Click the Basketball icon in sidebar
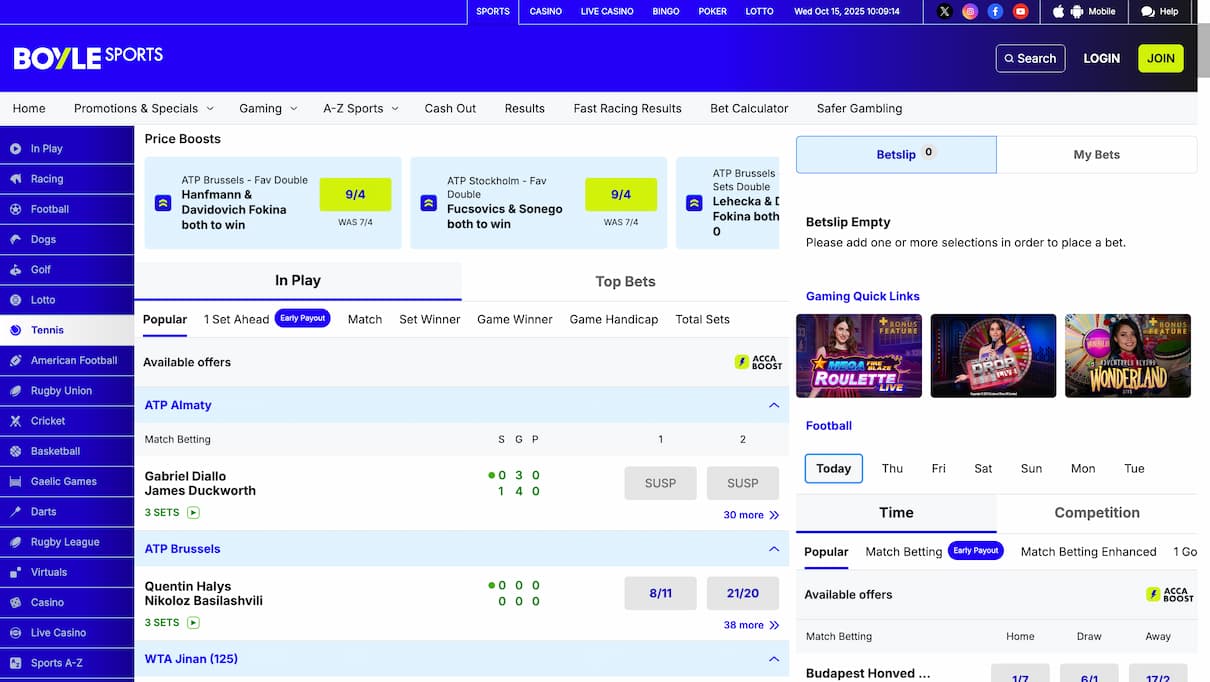1210x682 pixels. pos(15,451)
